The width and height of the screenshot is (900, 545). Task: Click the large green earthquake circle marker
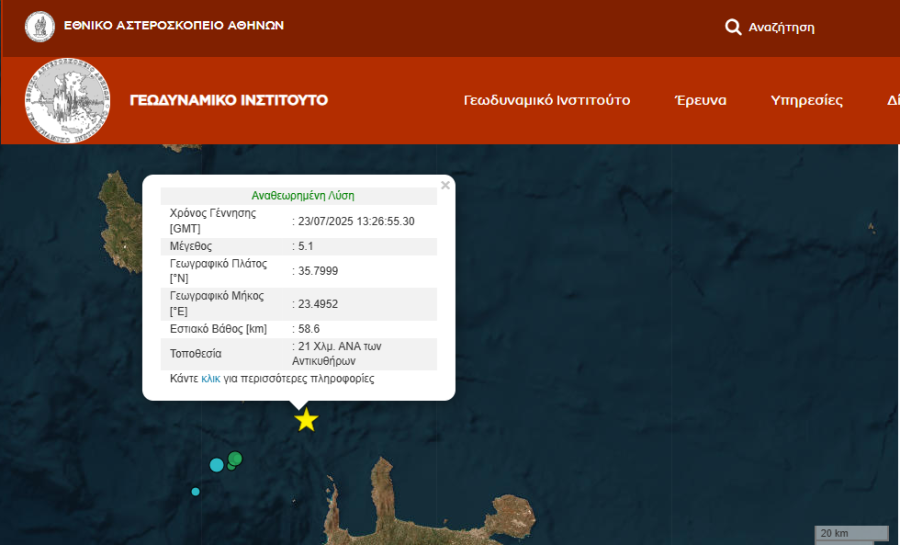pyautogui.click(x=235, y=458)
